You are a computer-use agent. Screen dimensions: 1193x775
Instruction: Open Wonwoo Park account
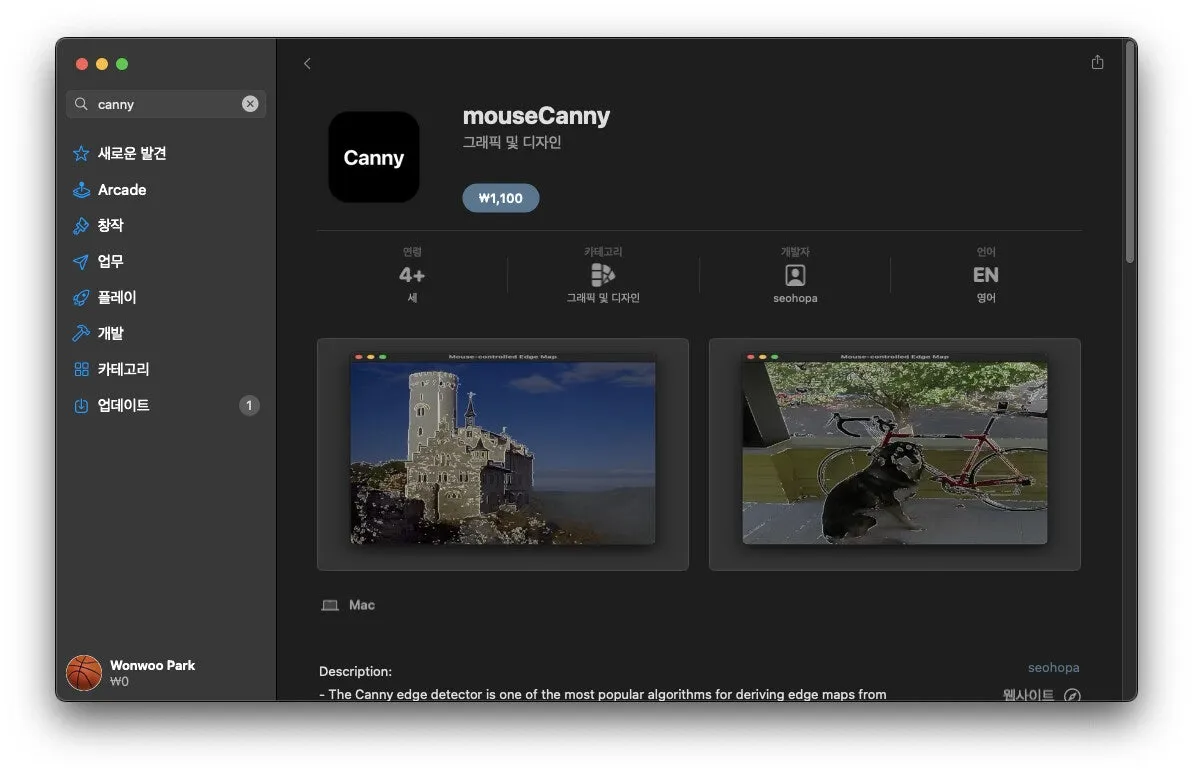pos(152,665)
